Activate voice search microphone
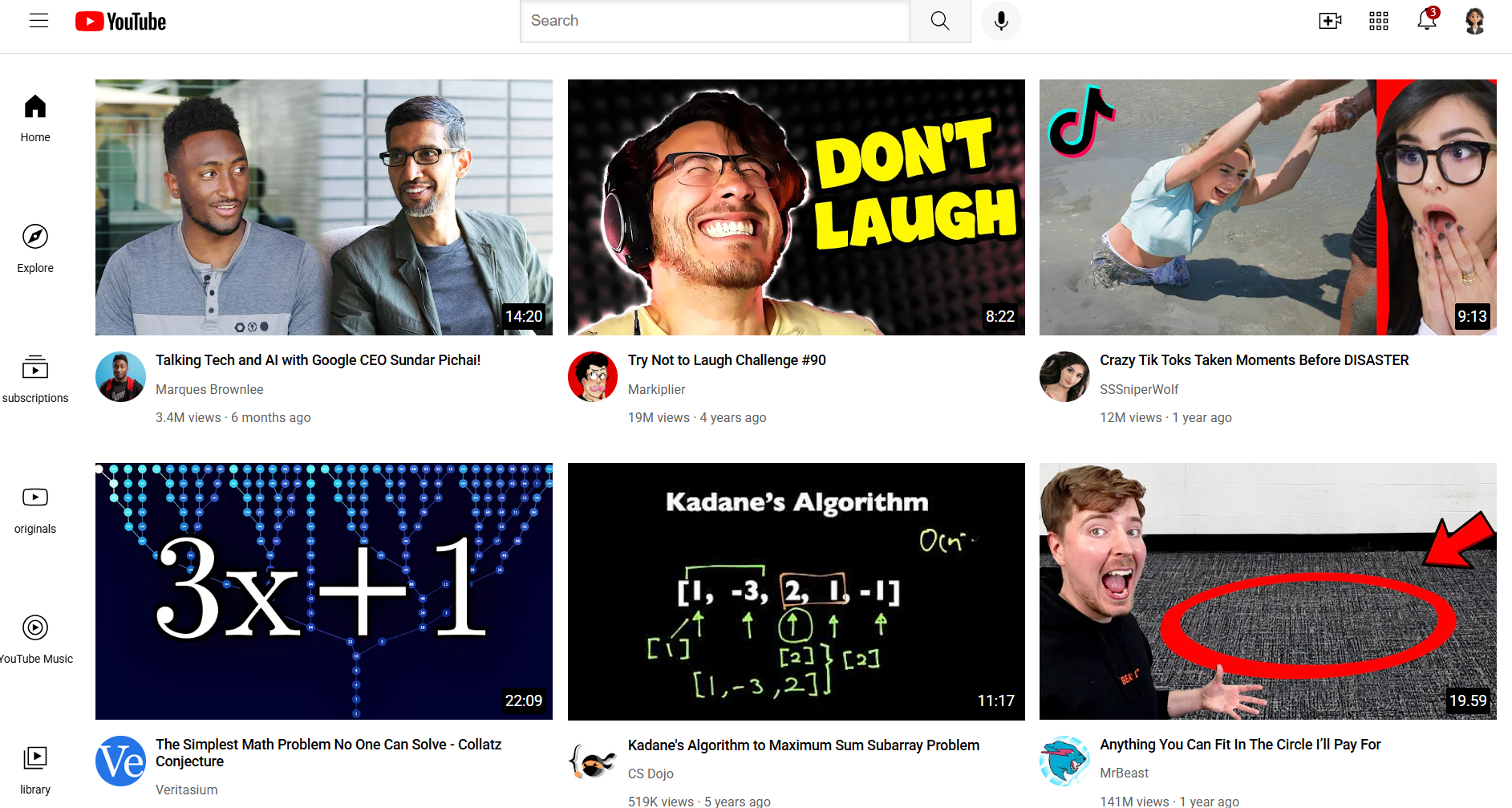 pos(1000,21)
